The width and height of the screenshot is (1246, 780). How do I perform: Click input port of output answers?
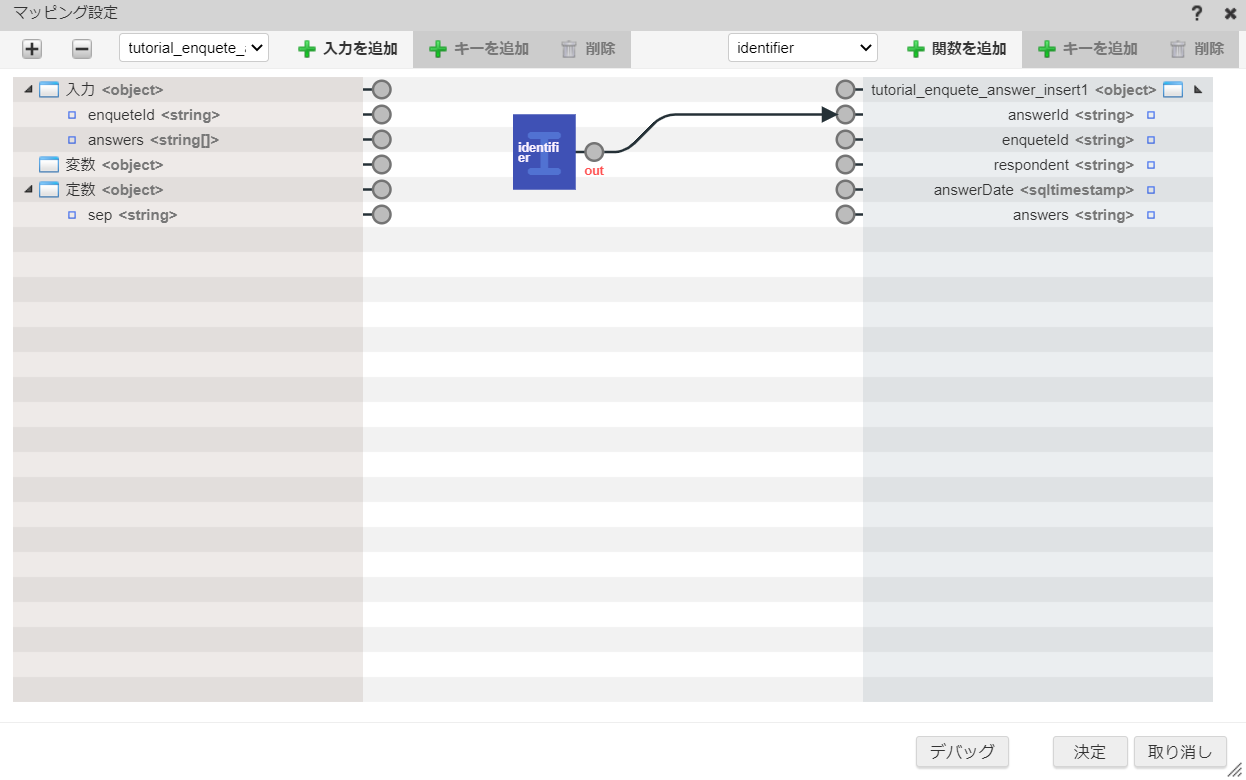click(x=846, y=215)
